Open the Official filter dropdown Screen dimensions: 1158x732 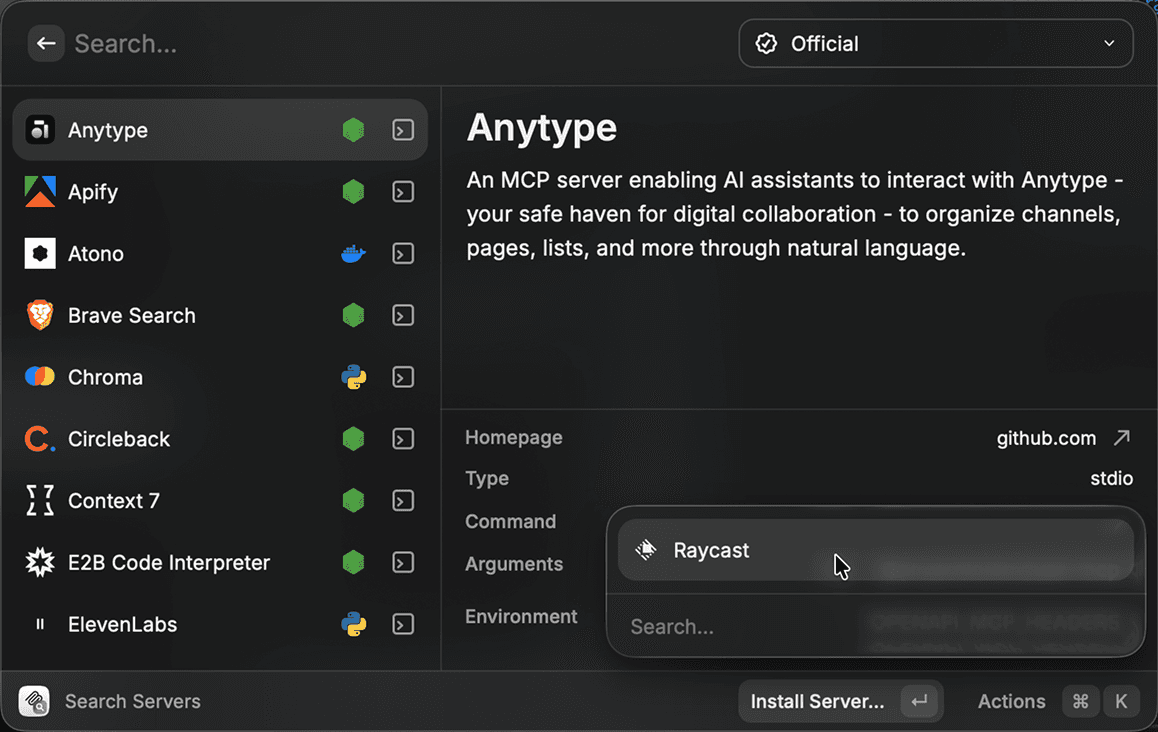click(x=936, y=44)
